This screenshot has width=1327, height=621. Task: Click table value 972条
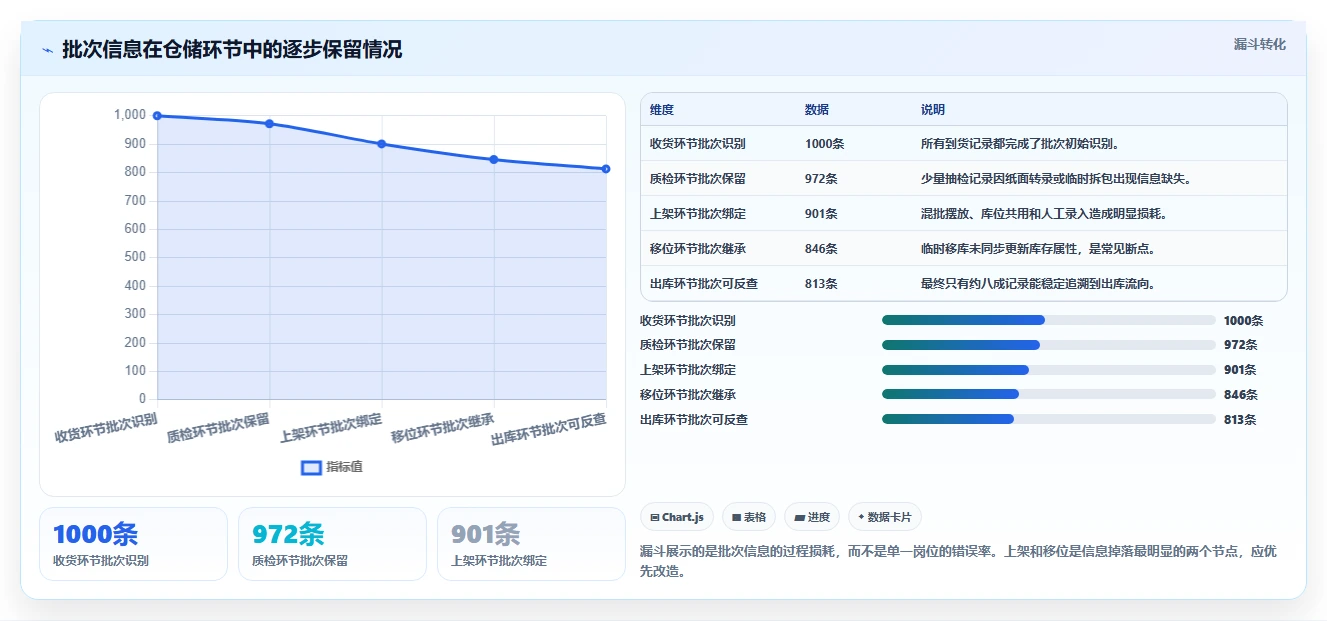click(822, 179)
